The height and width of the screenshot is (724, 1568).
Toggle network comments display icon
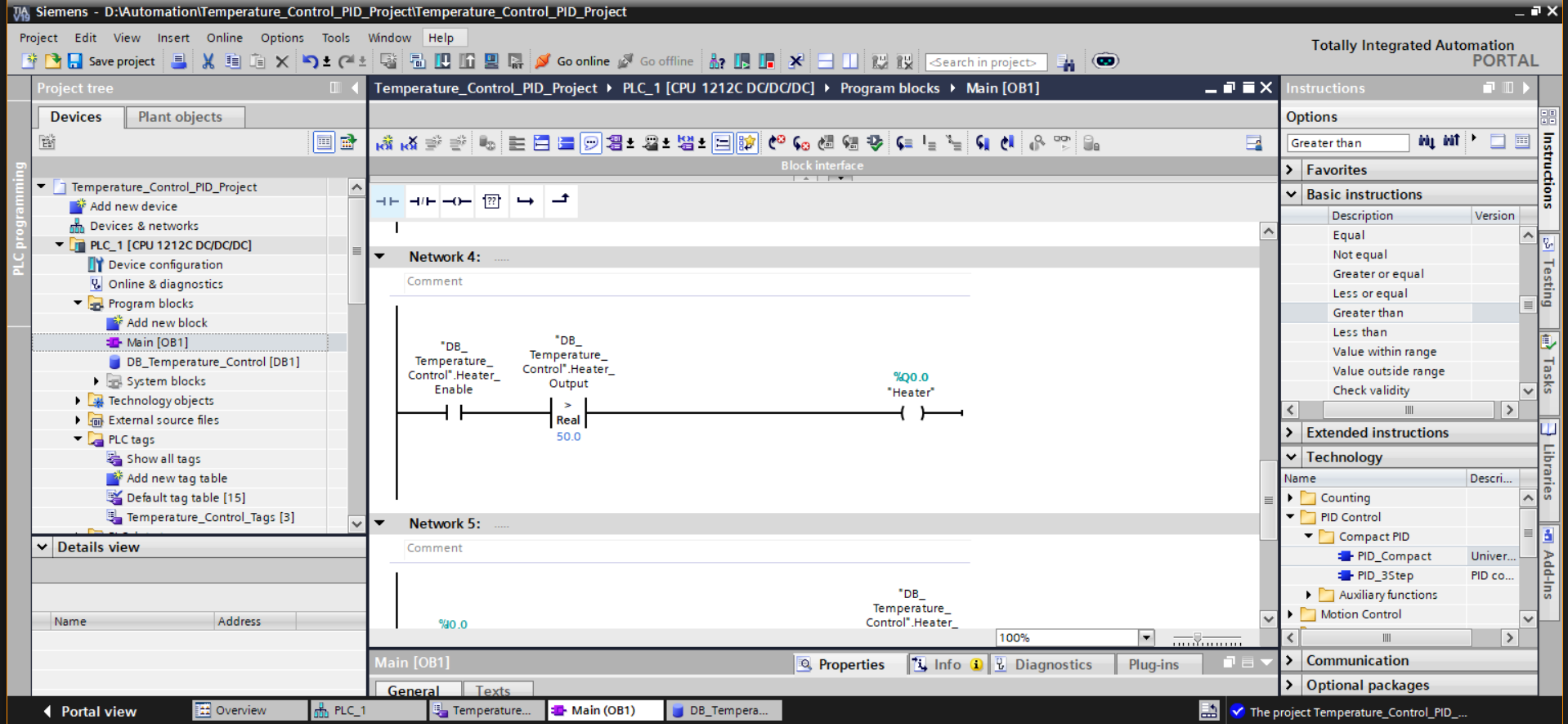(x=723, y=143)
